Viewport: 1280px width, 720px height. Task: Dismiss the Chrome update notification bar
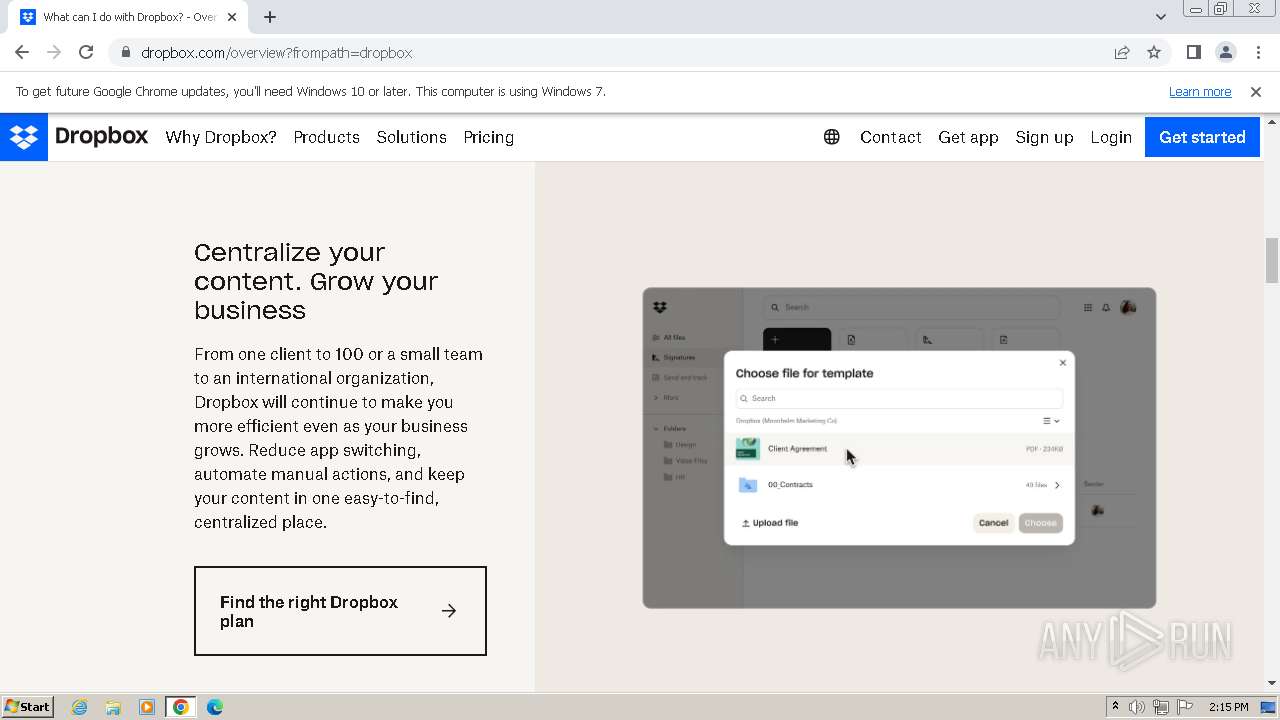[x=1256, y=92]
